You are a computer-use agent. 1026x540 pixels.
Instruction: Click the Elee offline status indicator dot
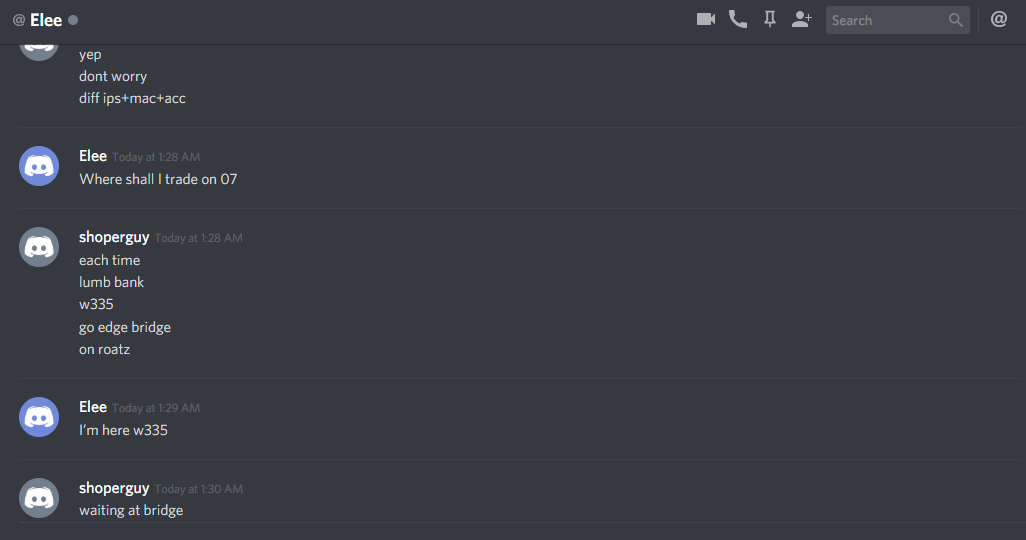click(x=73, y=20)
